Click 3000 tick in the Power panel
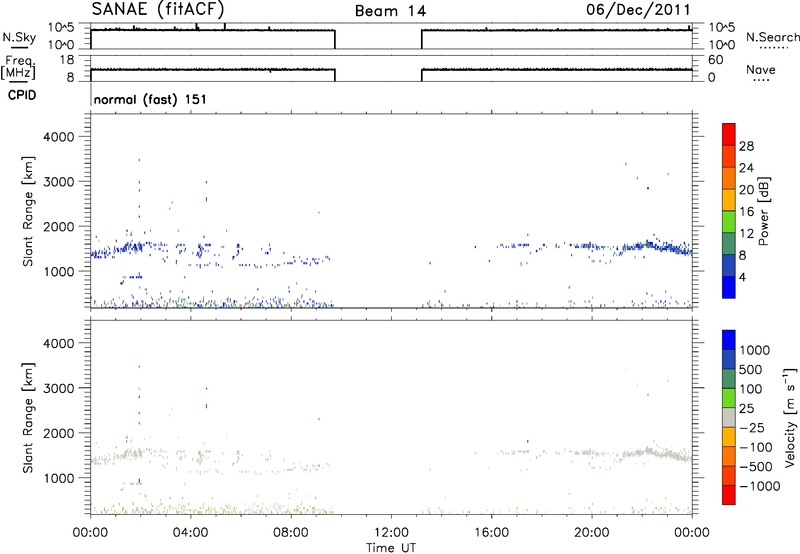This screenshot has height=554, width=800. (x=58, y=182)
